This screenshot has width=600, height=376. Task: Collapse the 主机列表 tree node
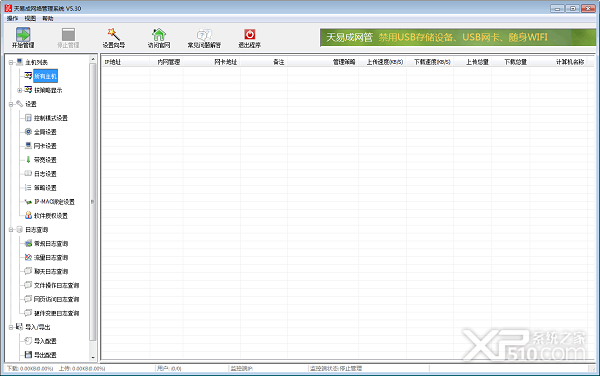pos(11,62)
